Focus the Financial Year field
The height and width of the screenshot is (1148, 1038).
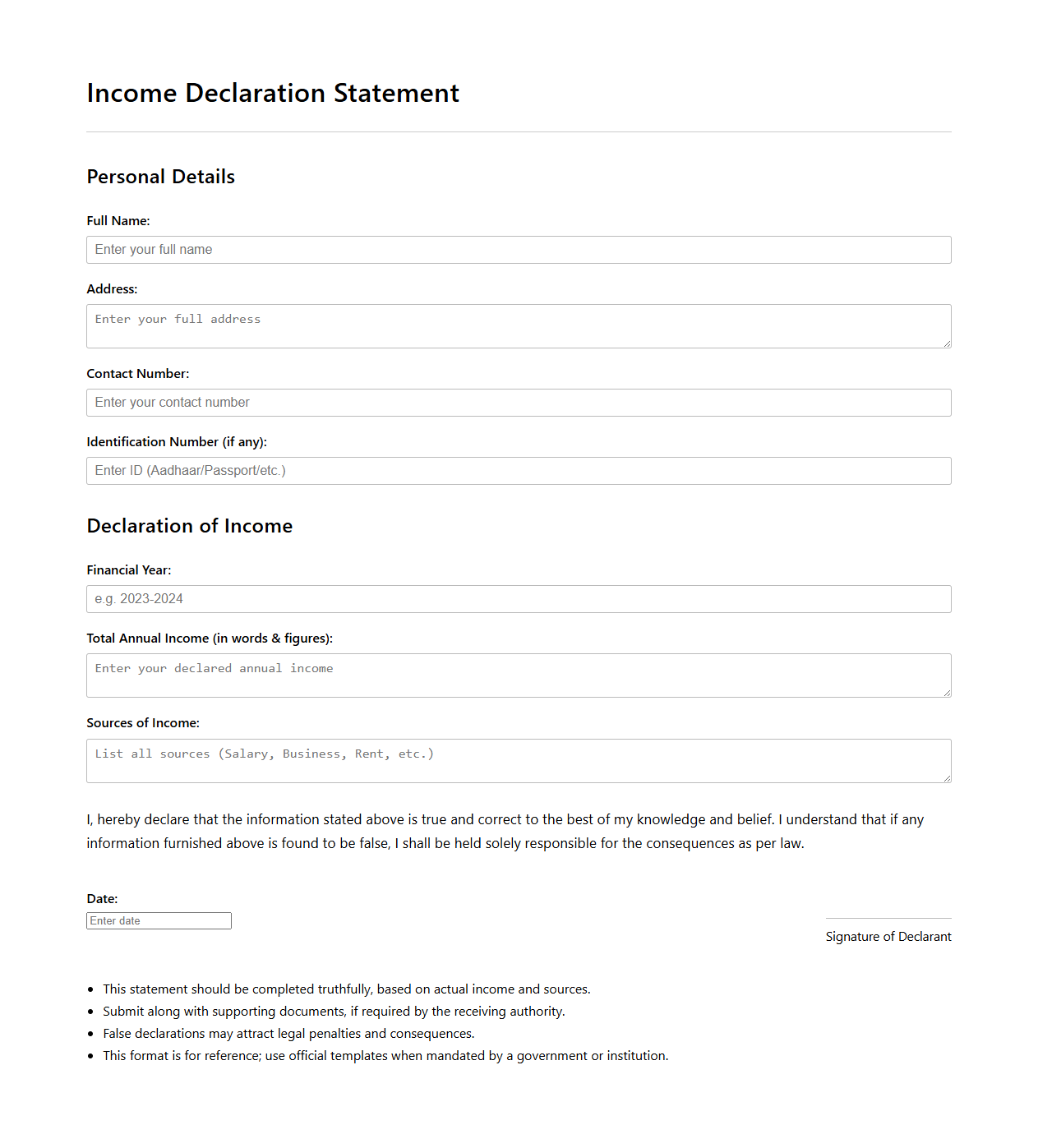coord(518,599)
